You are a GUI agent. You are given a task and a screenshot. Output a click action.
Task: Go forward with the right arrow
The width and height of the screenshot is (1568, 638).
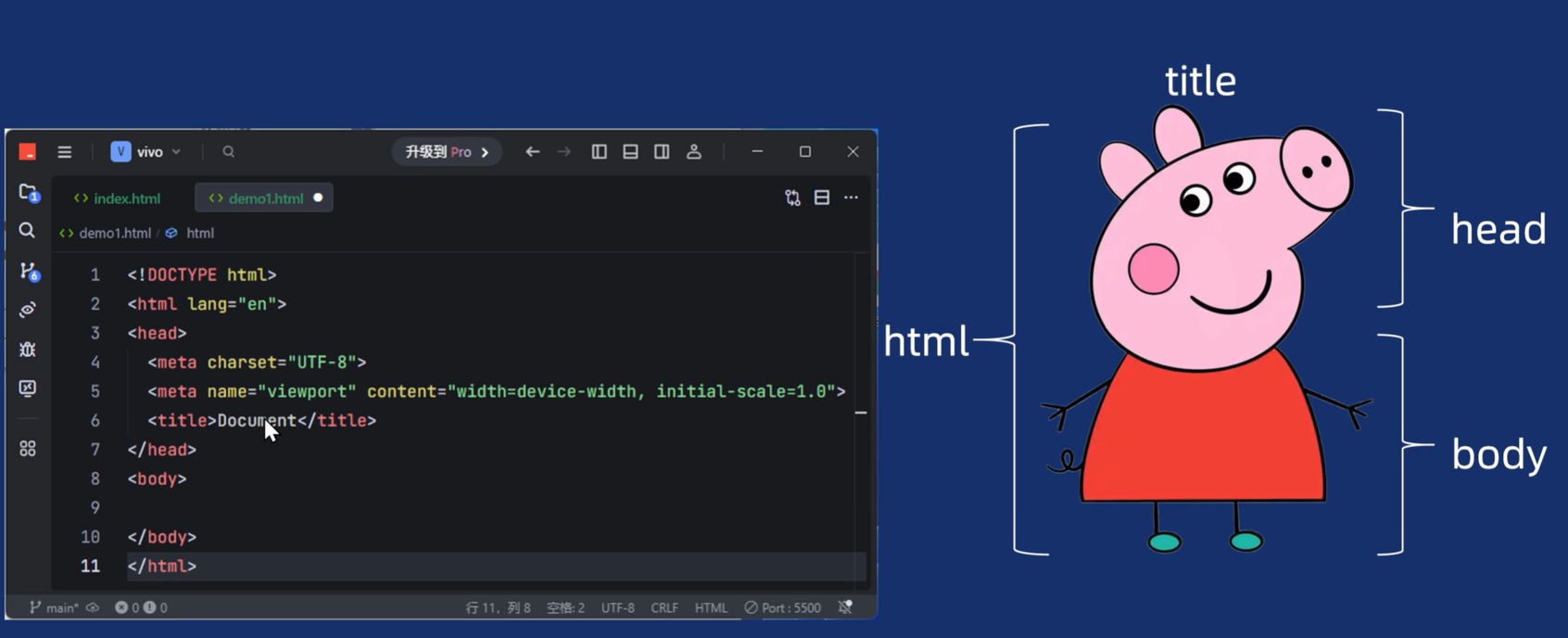click(x=564, y=152)
